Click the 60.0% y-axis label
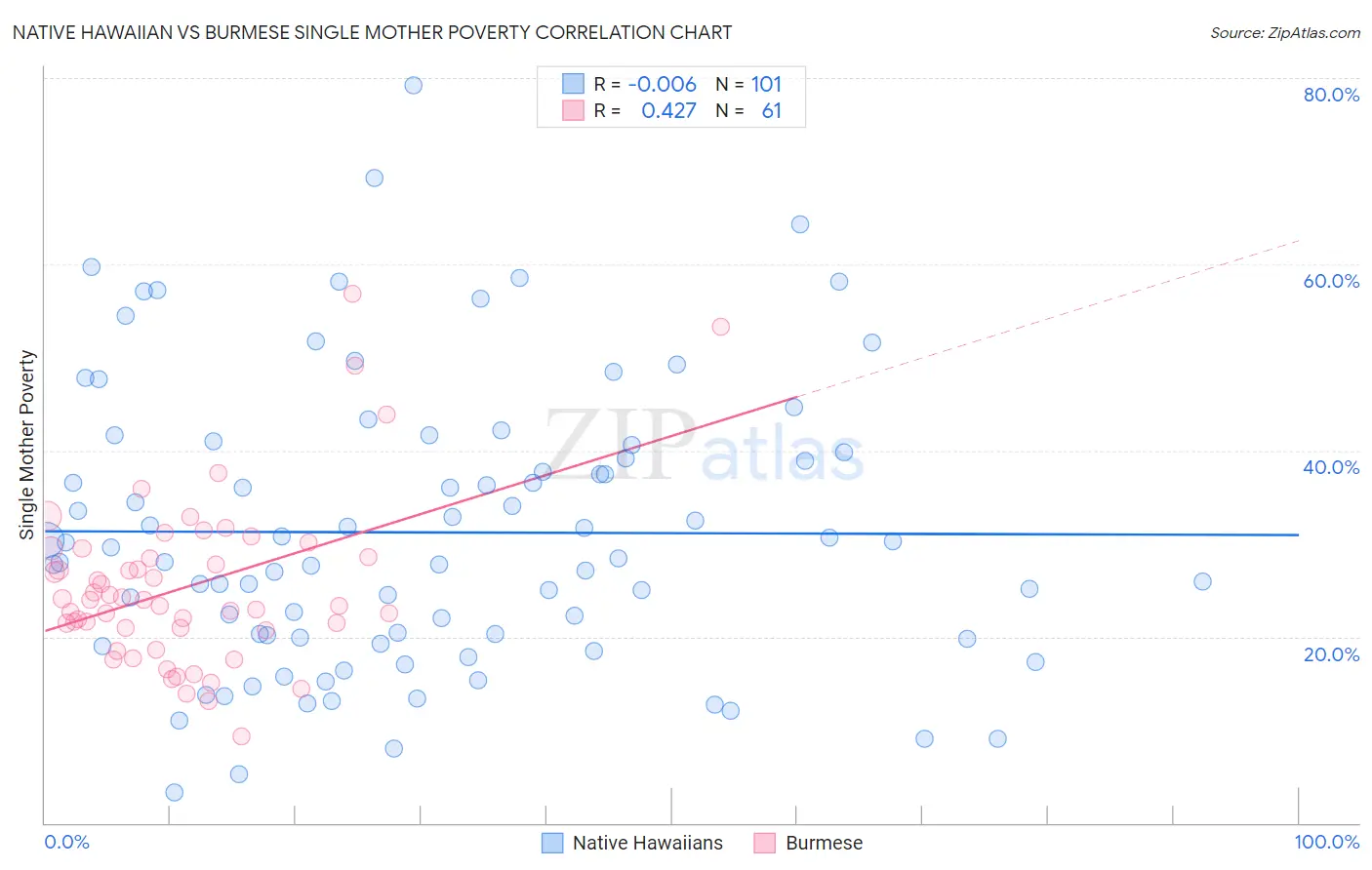 pos(1331,281)
